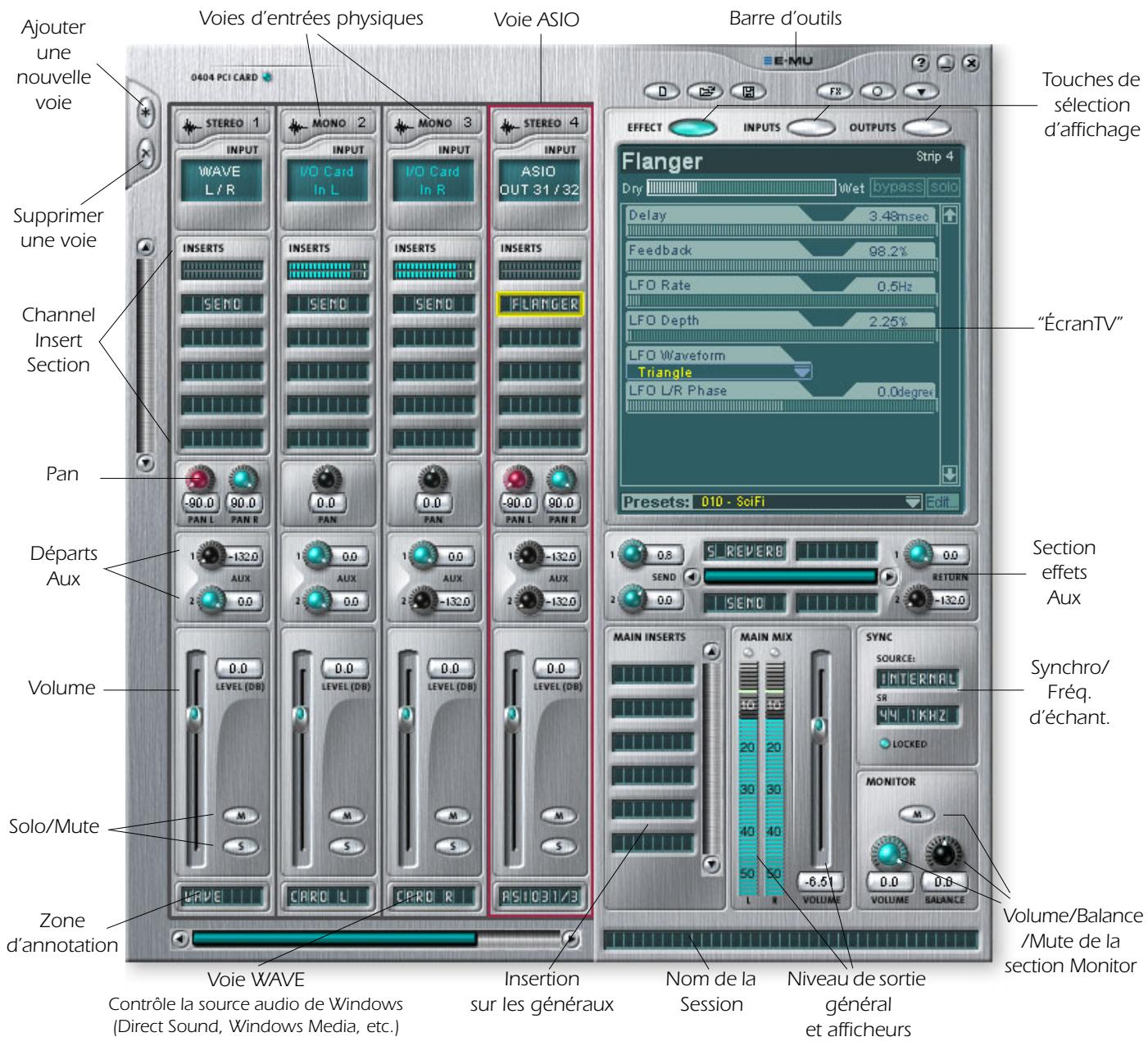The image size is (1148, 1046).
Task: Click the session name field at the bottom
Action: (x=790, y=939)
